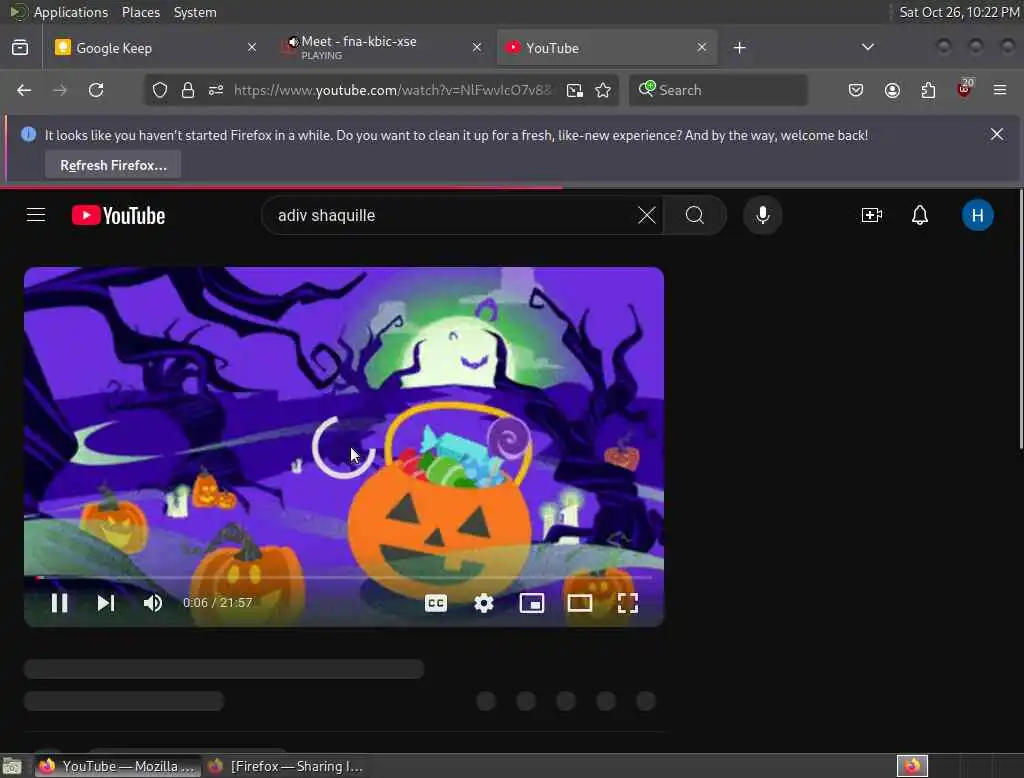Enter fullscreen video mode

pyautogui.click(x=628, y=602)
